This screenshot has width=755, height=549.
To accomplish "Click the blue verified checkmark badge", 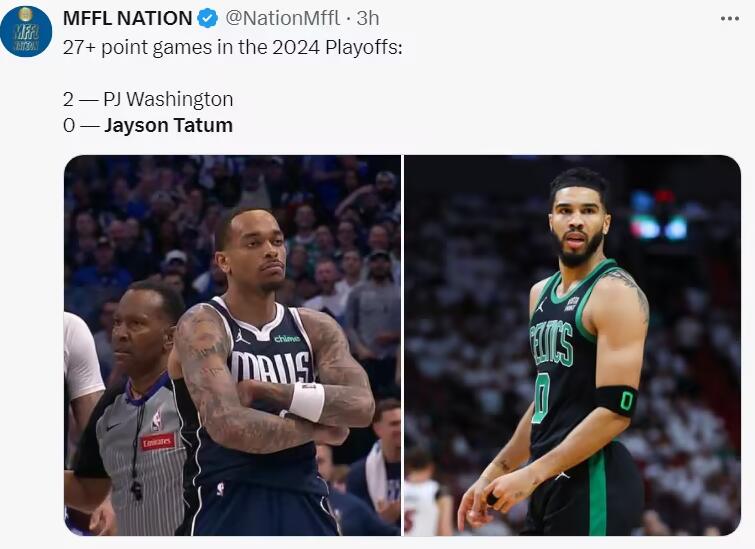I will 208,19.
